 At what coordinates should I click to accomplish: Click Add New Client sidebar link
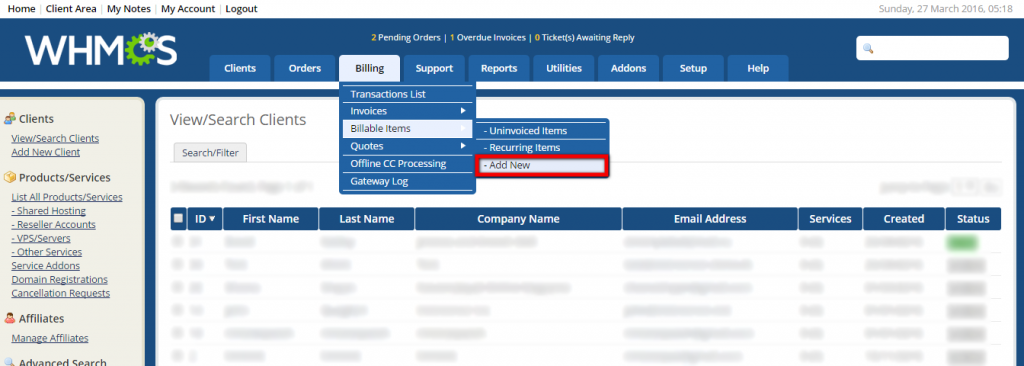[x=46, y=152]
